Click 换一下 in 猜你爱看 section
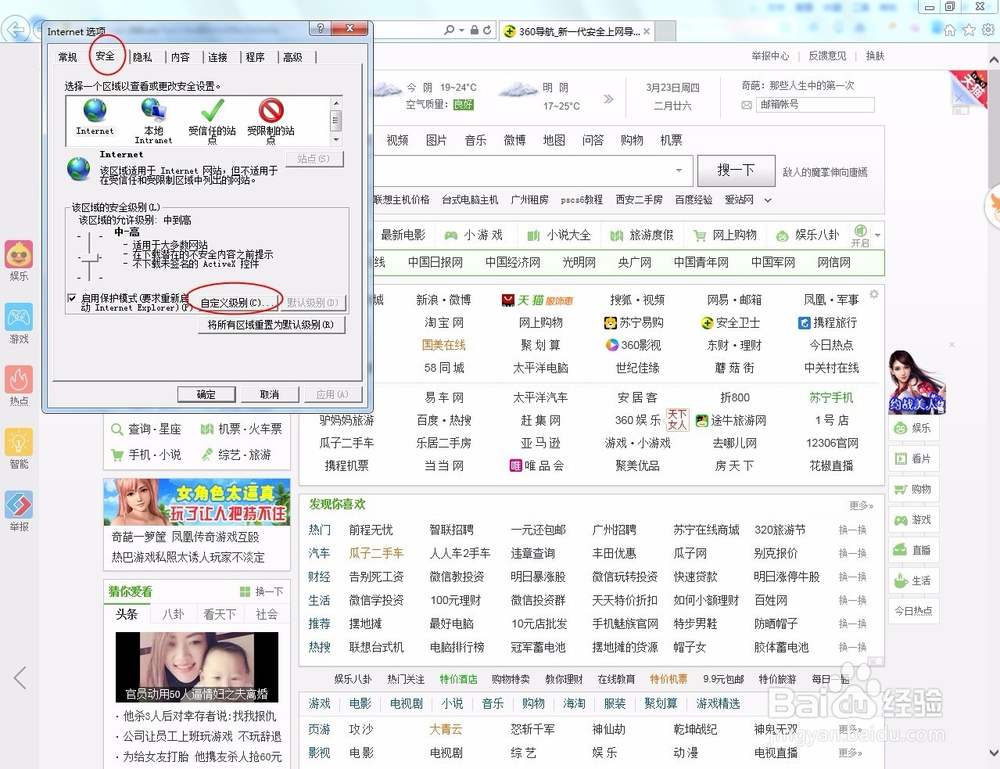1000x769 pixels. [x=262, y=592]
